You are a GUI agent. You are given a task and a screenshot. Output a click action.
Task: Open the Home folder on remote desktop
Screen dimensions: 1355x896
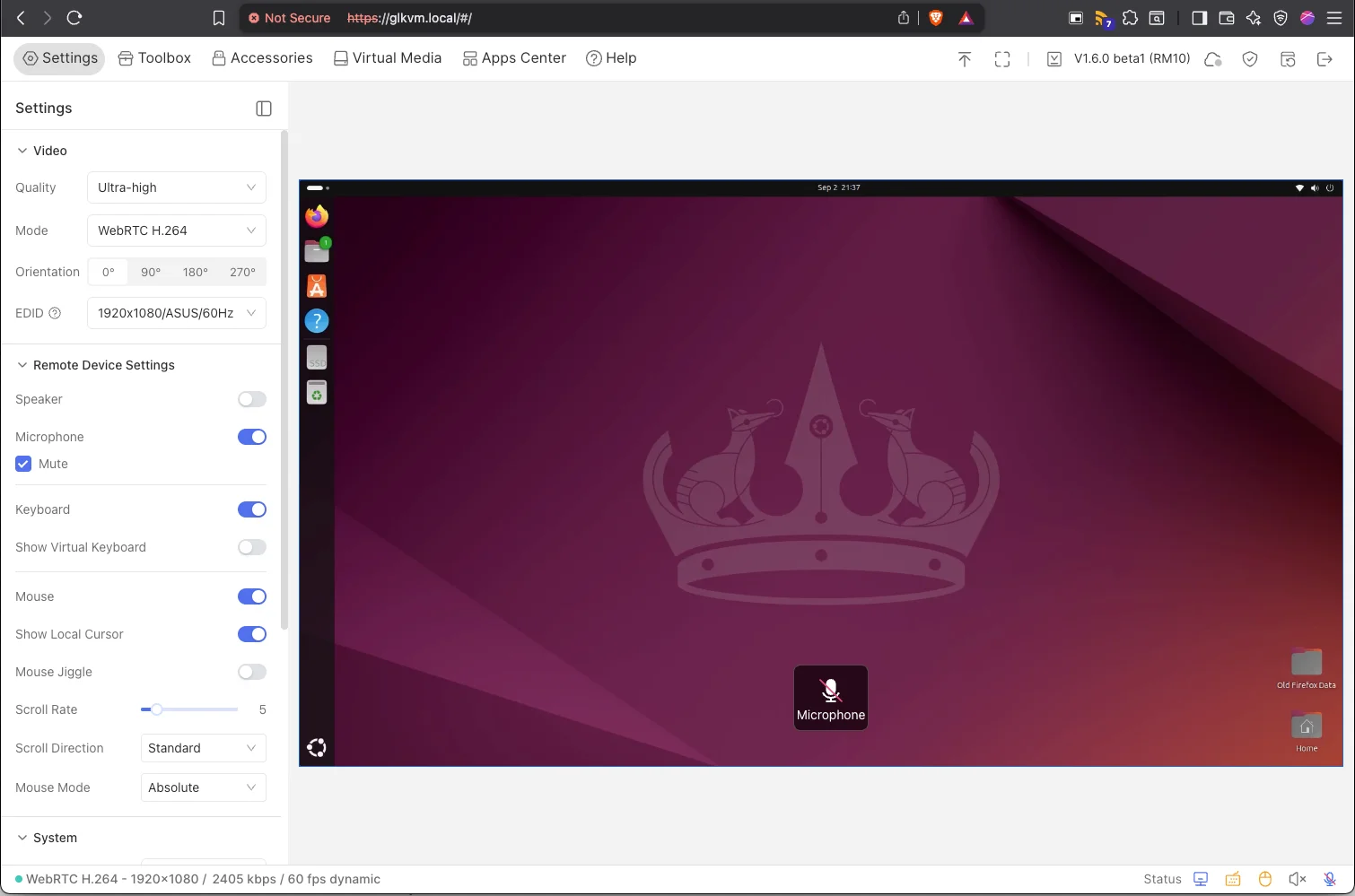(1307, 732)
